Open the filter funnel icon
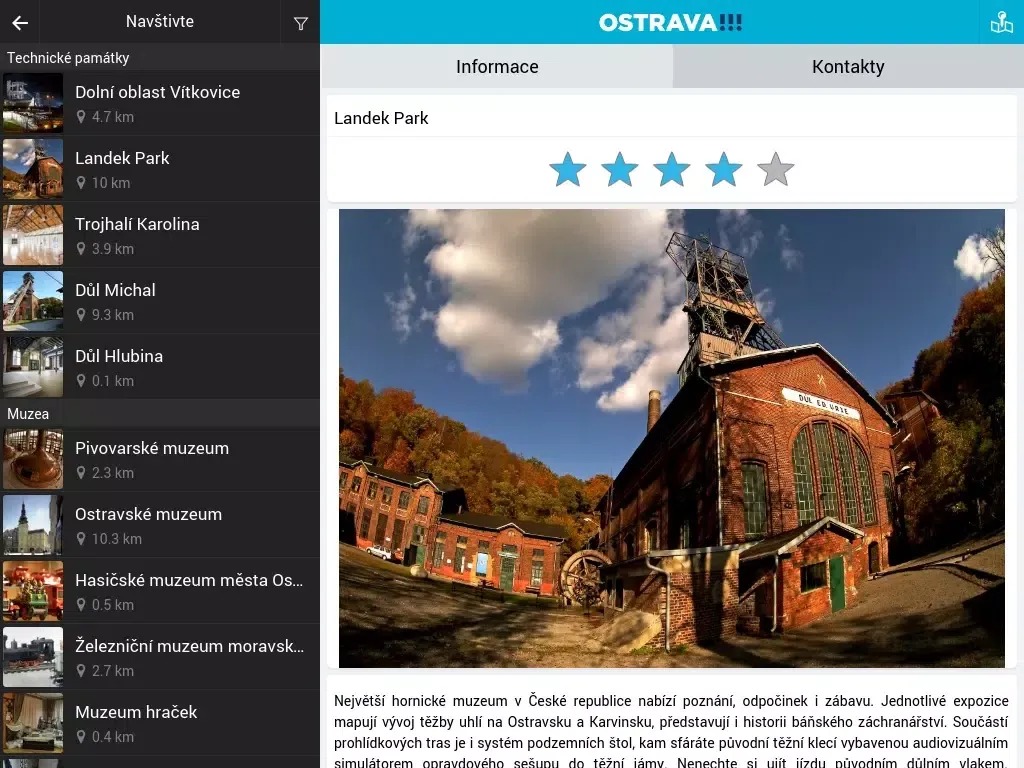1024x768 pixels. coord(300,24)
